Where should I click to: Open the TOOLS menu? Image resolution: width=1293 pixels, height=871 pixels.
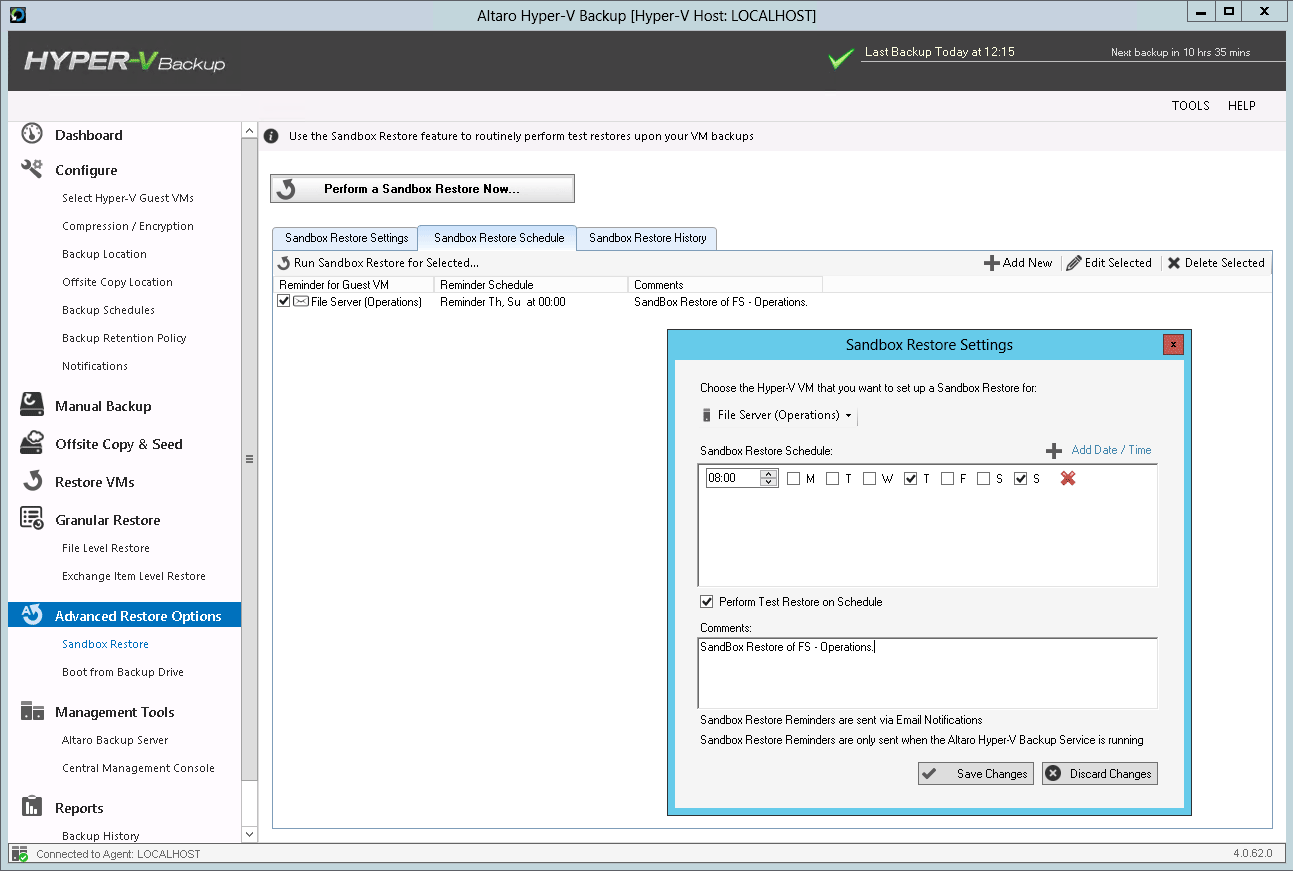coord(1191,106)
